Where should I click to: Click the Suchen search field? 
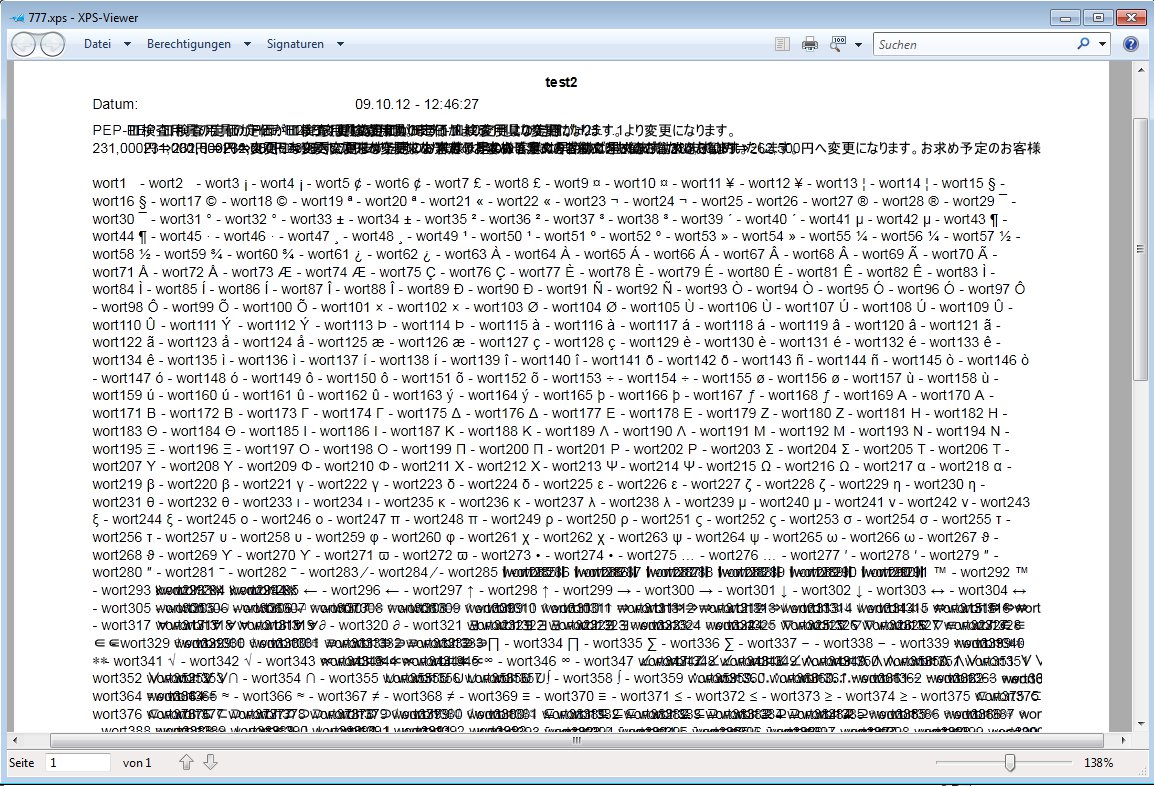click(972, 44)
